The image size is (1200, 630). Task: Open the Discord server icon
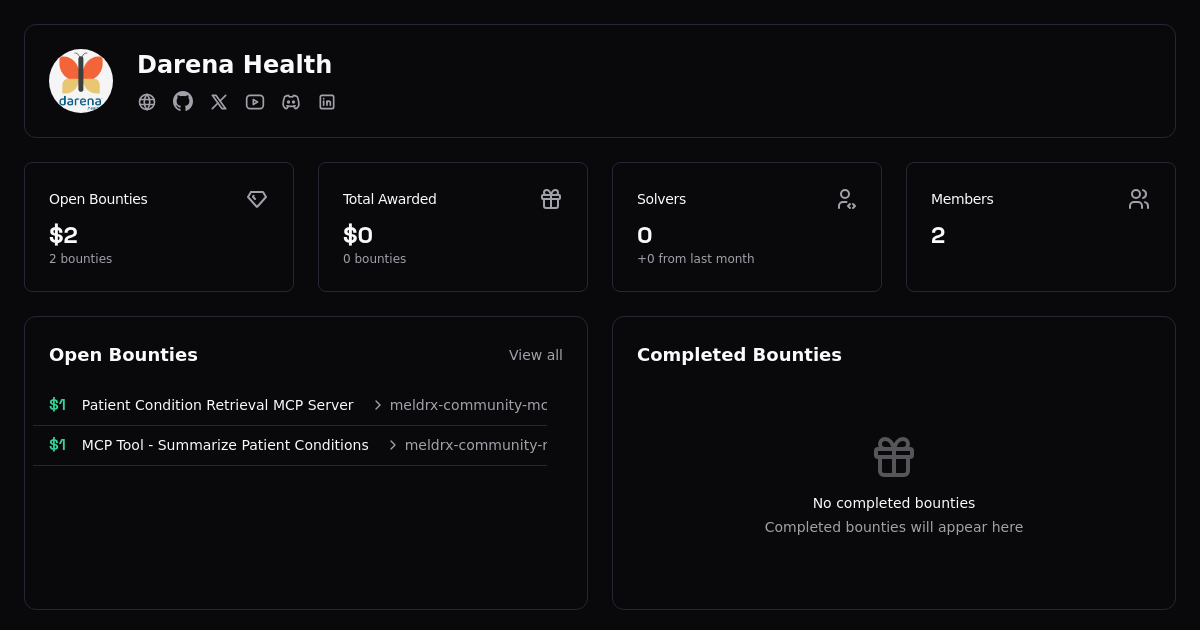(x=291, y=102)
